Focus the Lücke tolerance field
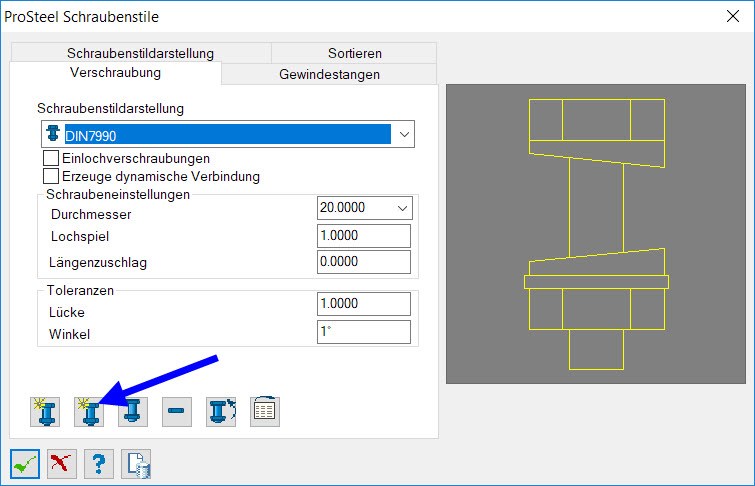 point(364,304)
